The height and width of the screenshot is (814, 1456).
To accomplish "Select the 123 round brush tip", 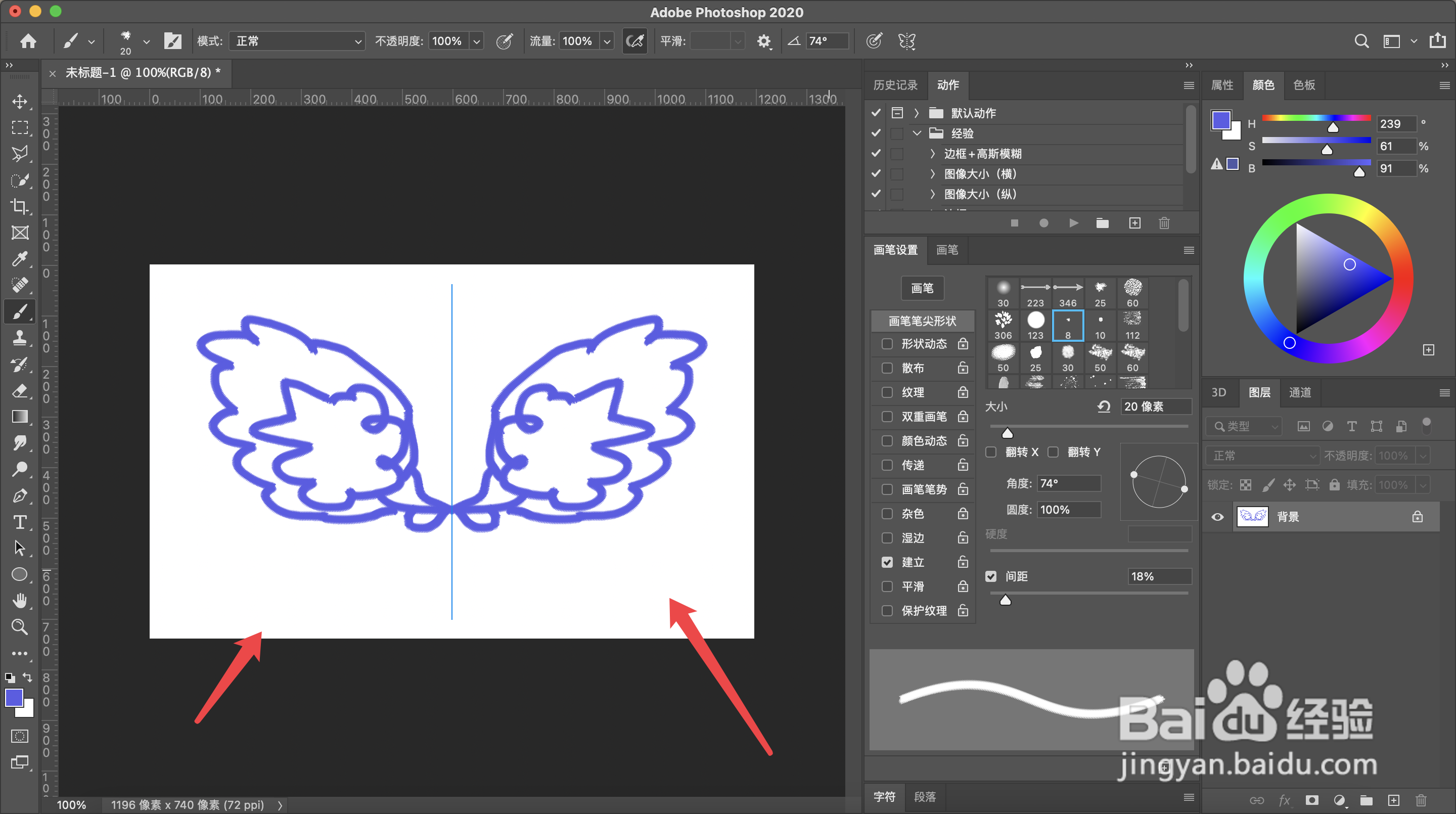I will click(x=1035, y=325).
